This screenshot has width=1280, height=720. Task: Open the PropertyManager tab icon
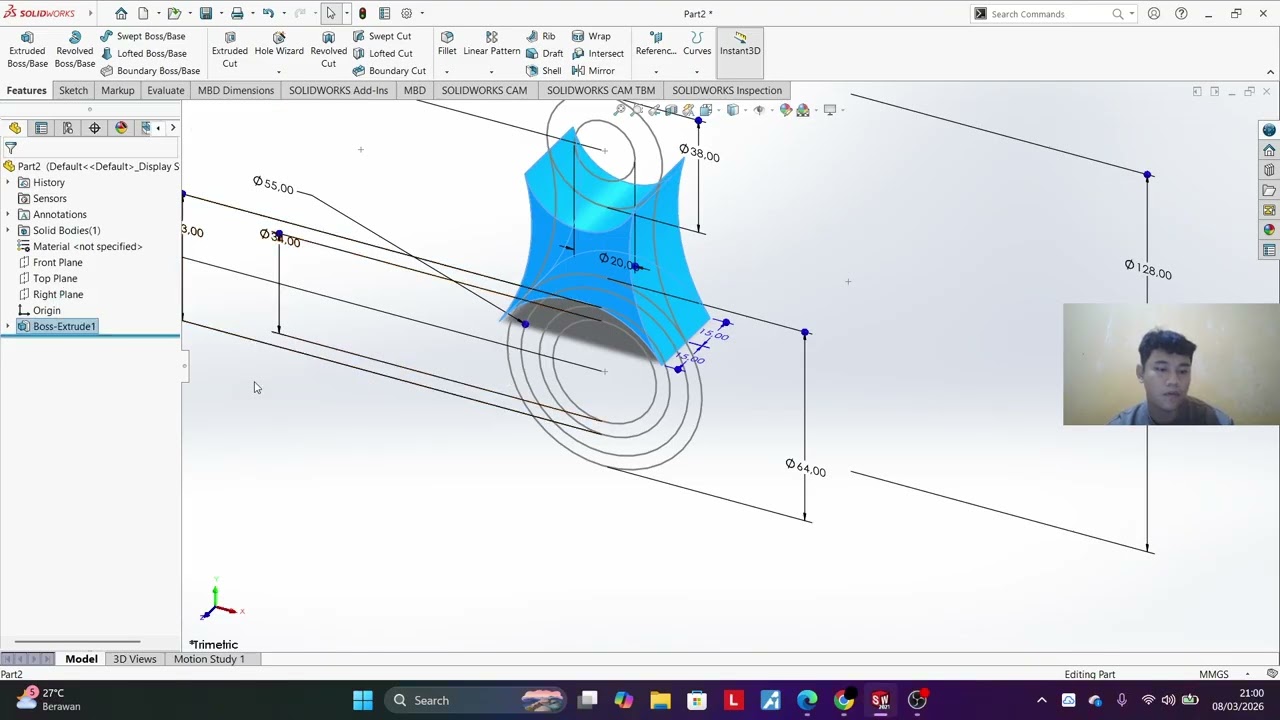tap(41, 128)
